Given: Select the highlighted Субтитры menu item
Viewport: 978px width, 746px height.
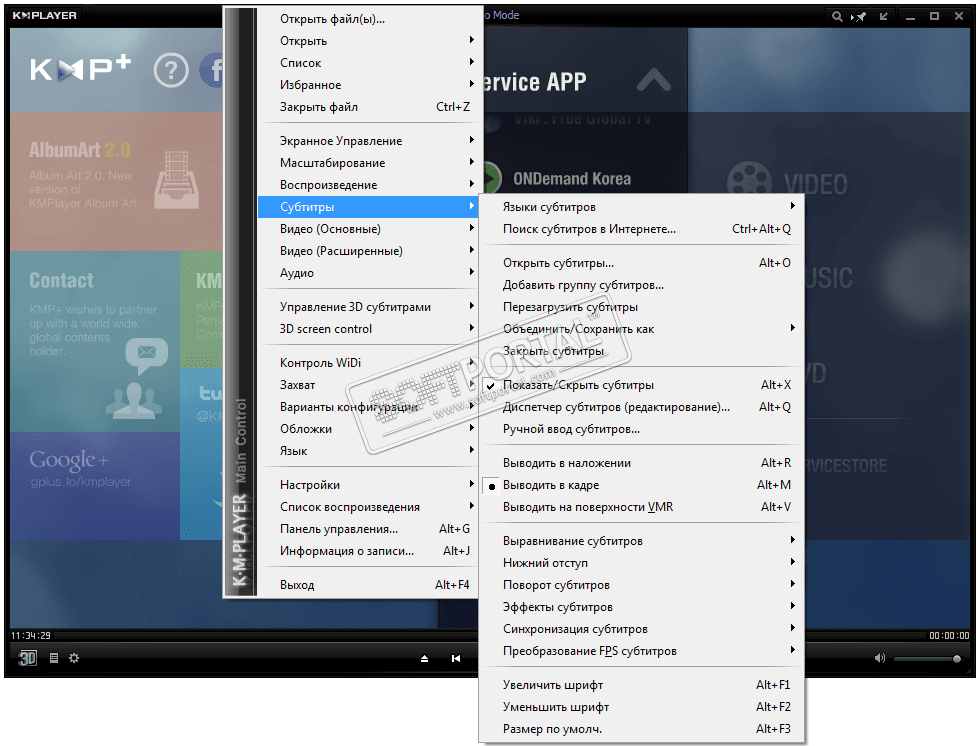Looking at the screenshot, I should [x=367, y=206].
